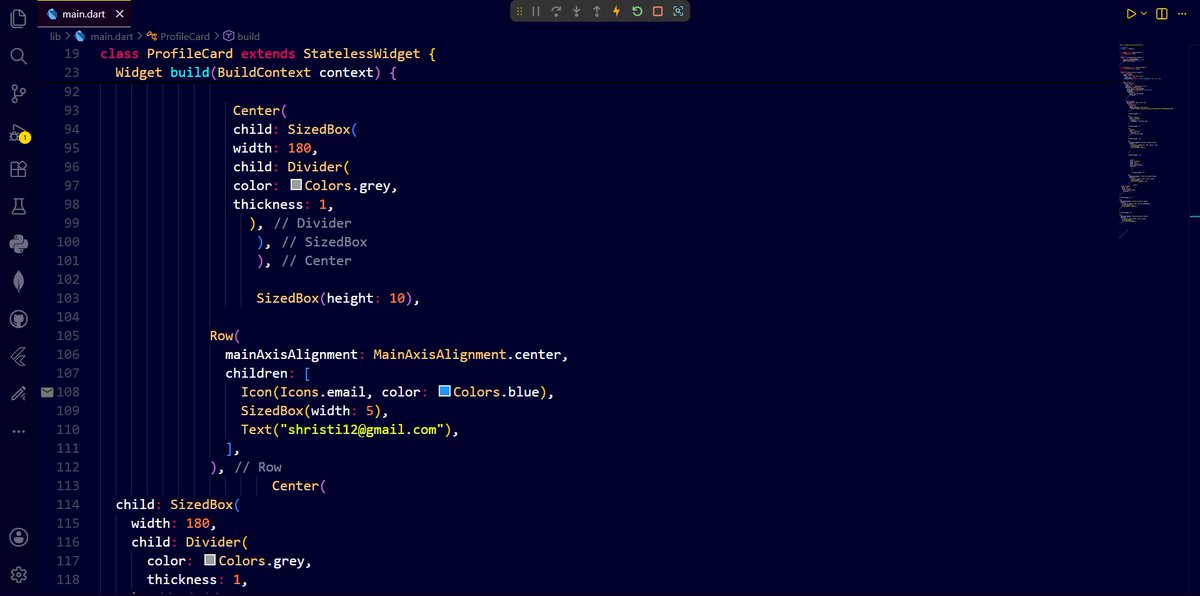Click the Row( call on line 105

pos(225,336)
